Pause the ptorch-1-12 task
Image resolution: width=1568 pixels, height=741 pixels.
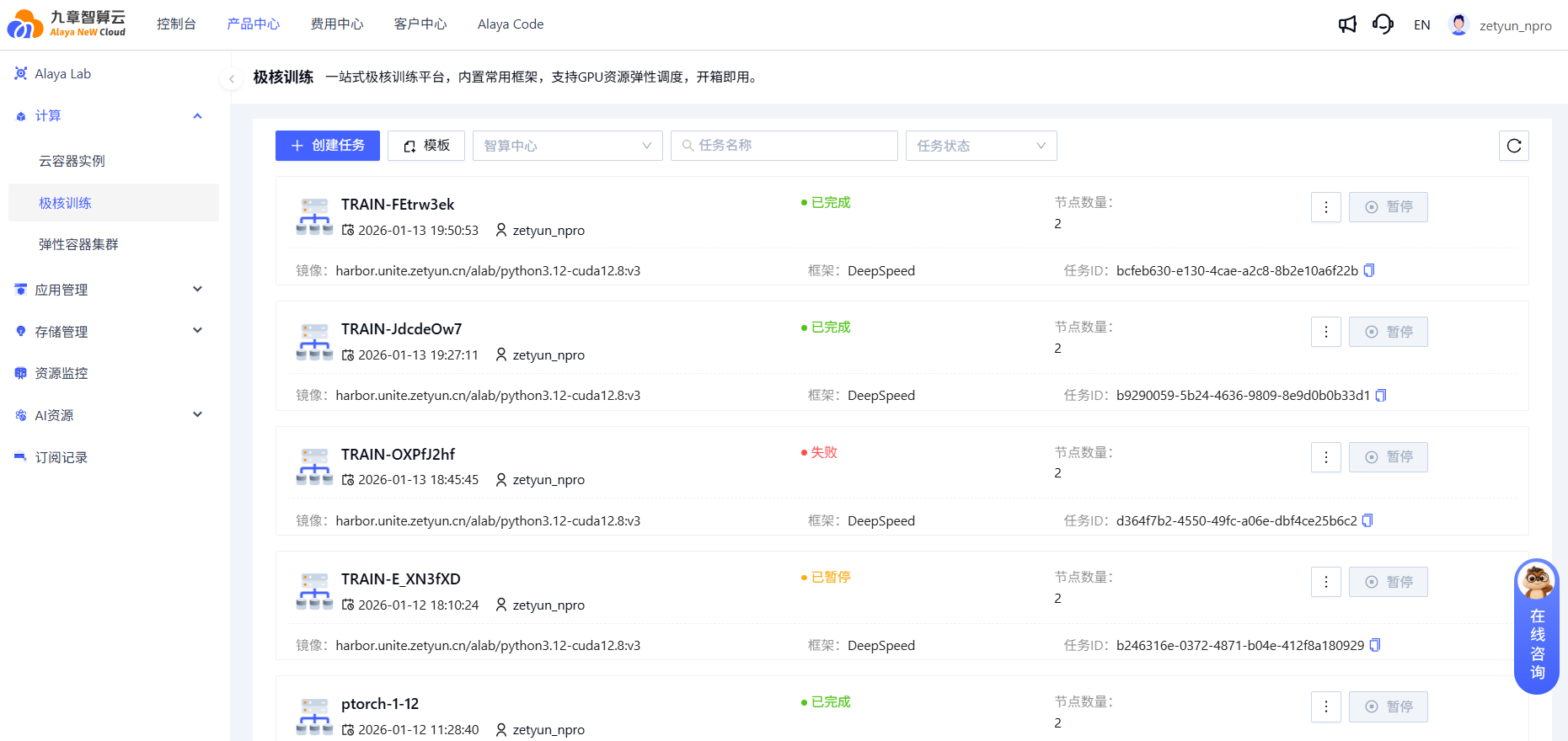[1389, 706]
